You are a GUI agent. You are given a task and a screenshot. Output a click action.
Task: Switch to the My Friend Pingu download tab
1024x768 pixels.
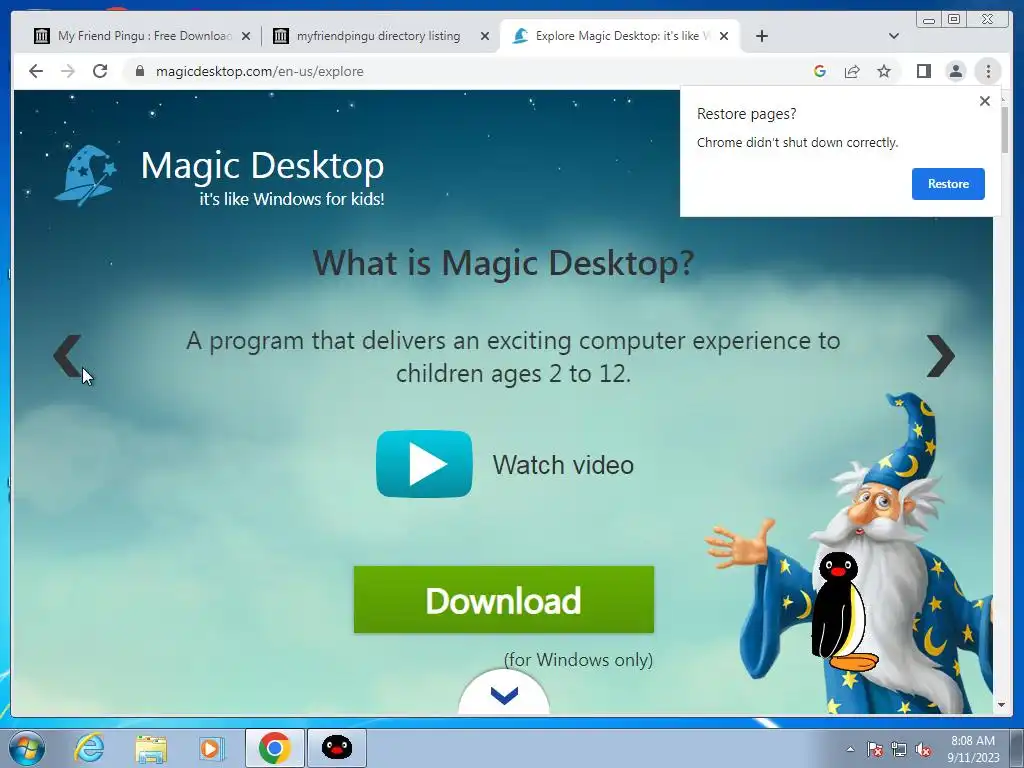tap(142, 36)
